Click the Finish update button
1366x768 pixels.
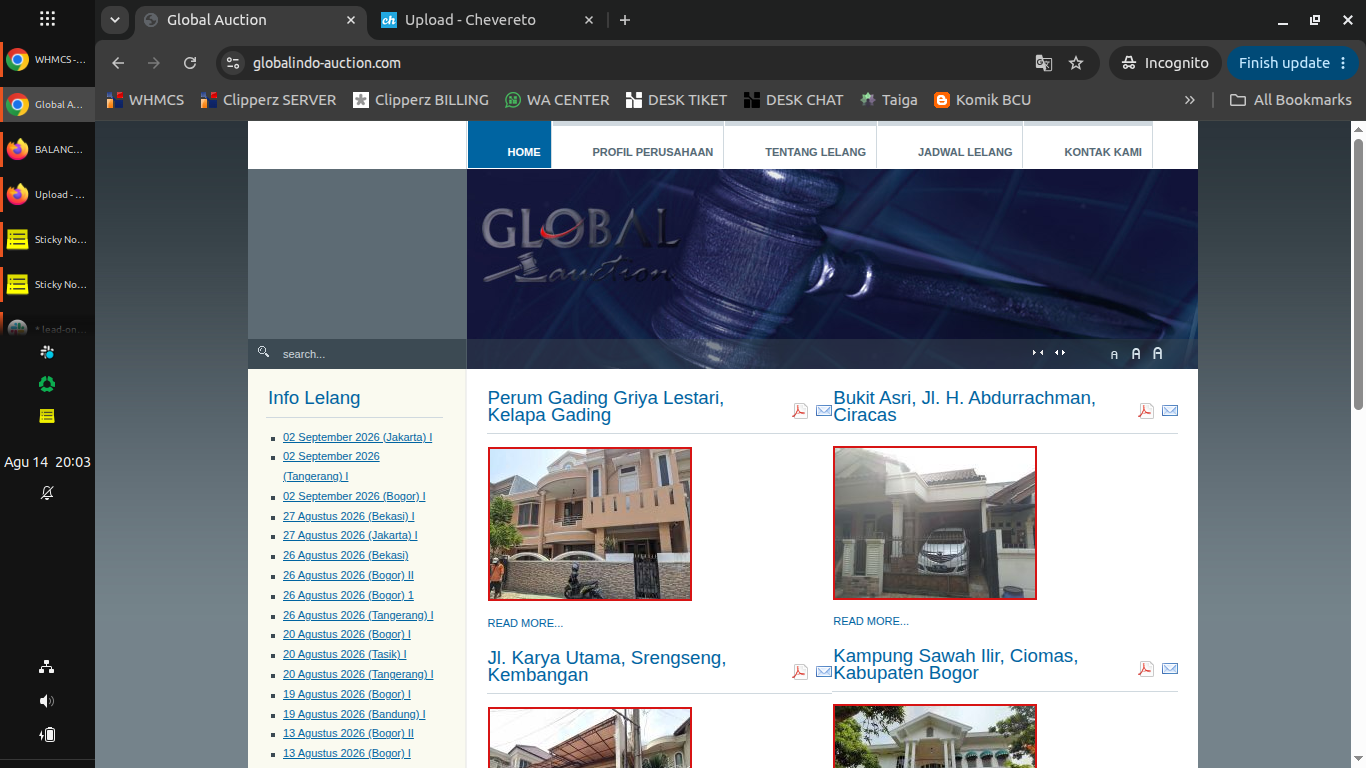tap(1292, 63)
